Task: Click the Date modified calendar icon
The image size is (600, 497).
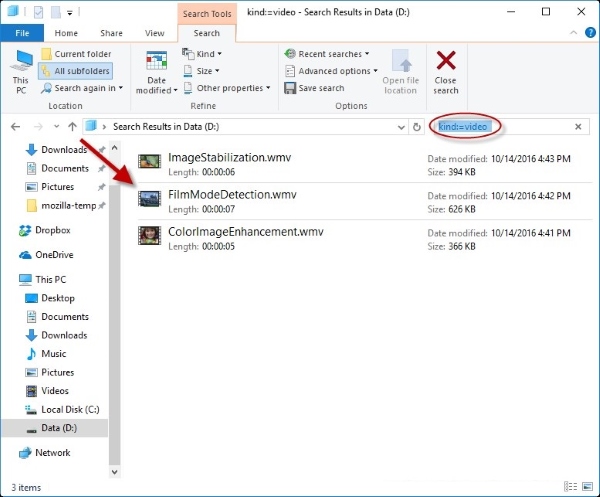Action: [x=156, y=61]
